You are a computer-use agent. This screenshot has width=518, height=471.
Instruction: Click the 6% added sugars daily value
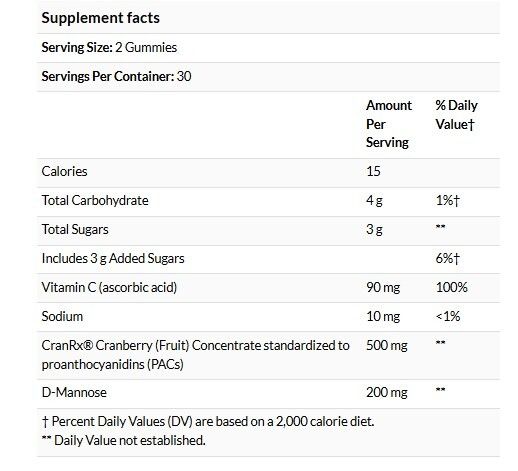[x=448, y=258]
